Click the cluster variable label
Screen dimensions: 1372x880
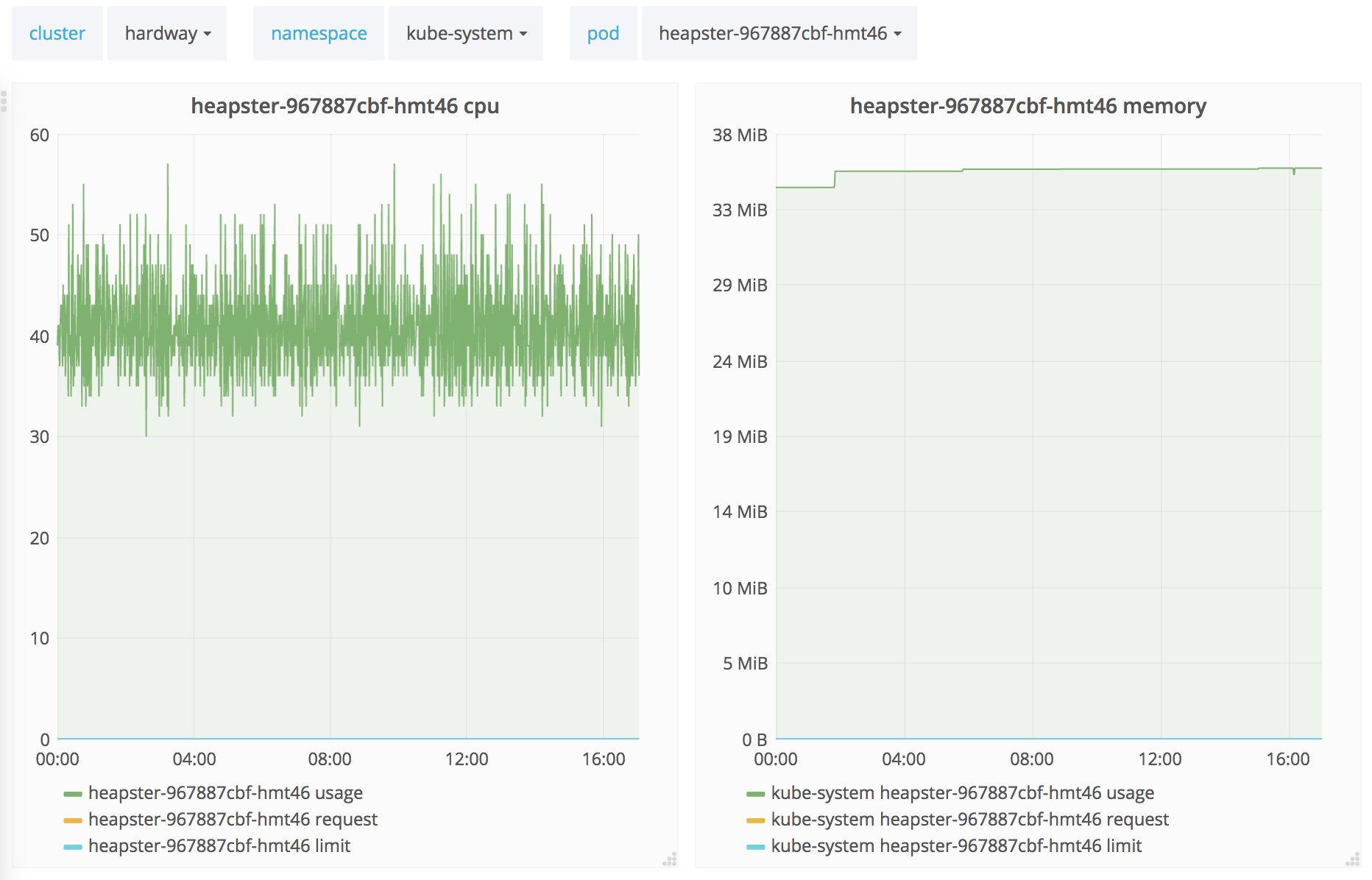[x=57, y=34]
